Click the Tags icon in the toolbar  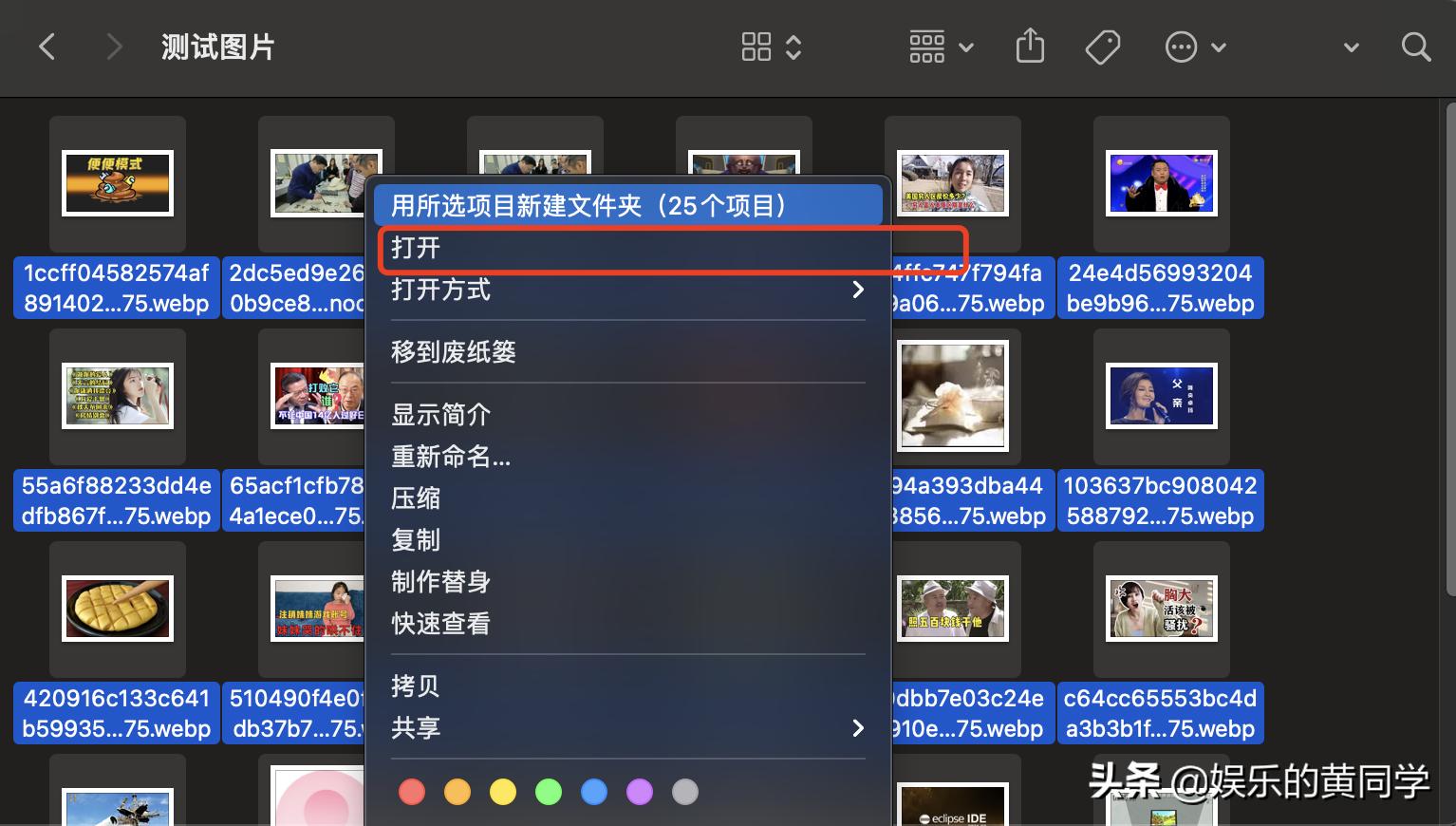pos(1102,46)
